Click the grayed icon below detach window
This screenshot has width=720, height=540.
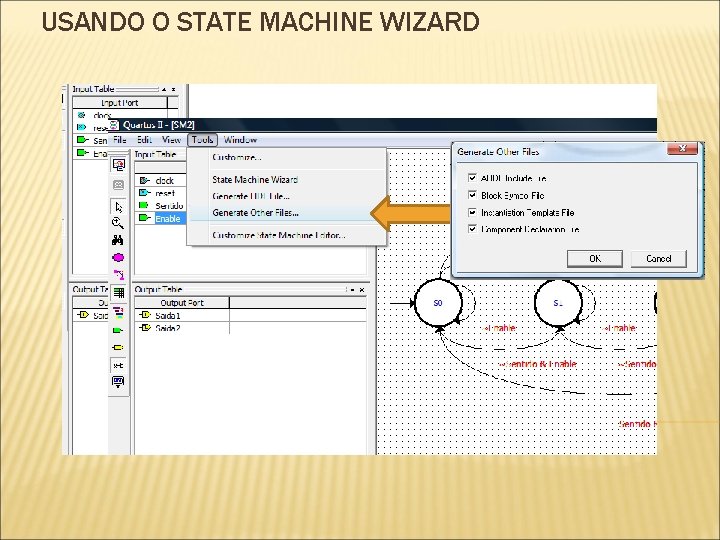(x=118, y=185)
